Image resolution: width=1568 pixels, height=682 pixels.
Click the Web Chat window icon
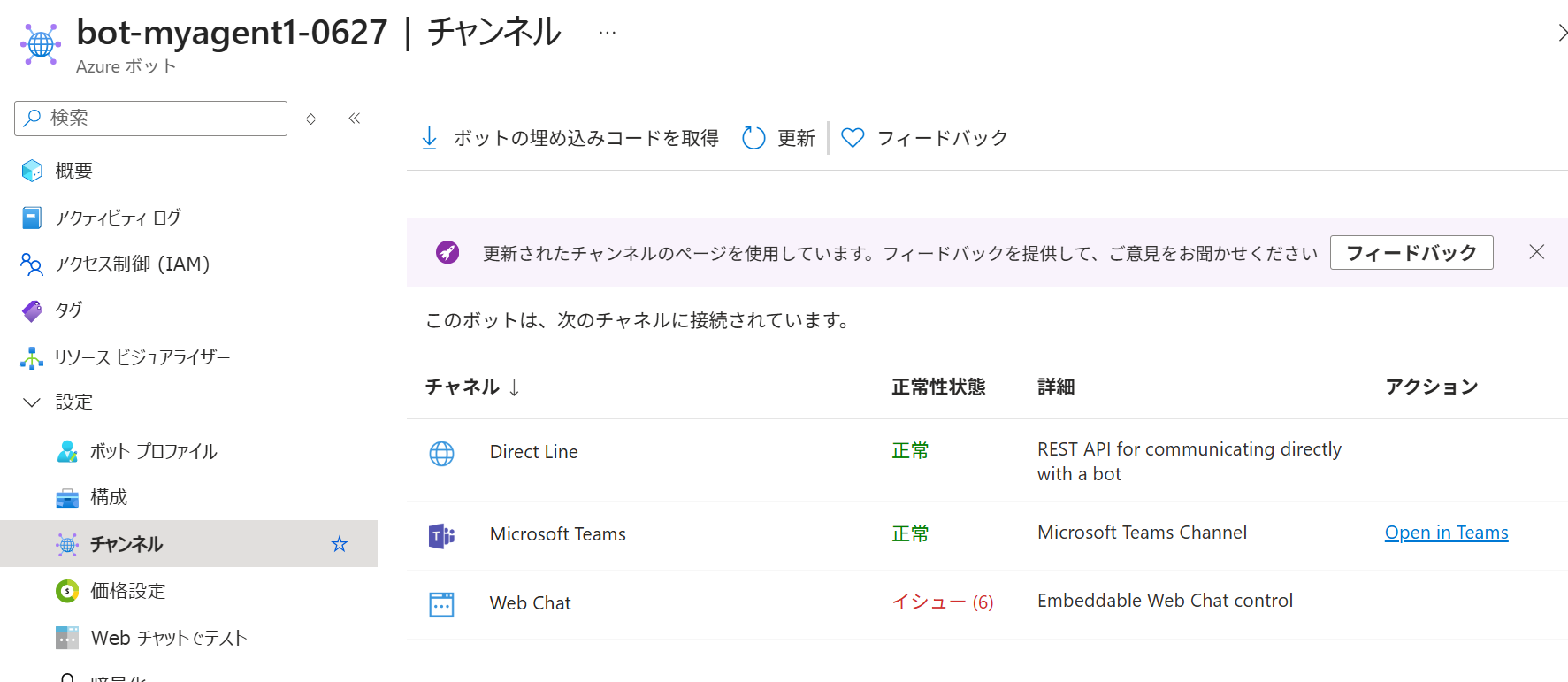441,604
